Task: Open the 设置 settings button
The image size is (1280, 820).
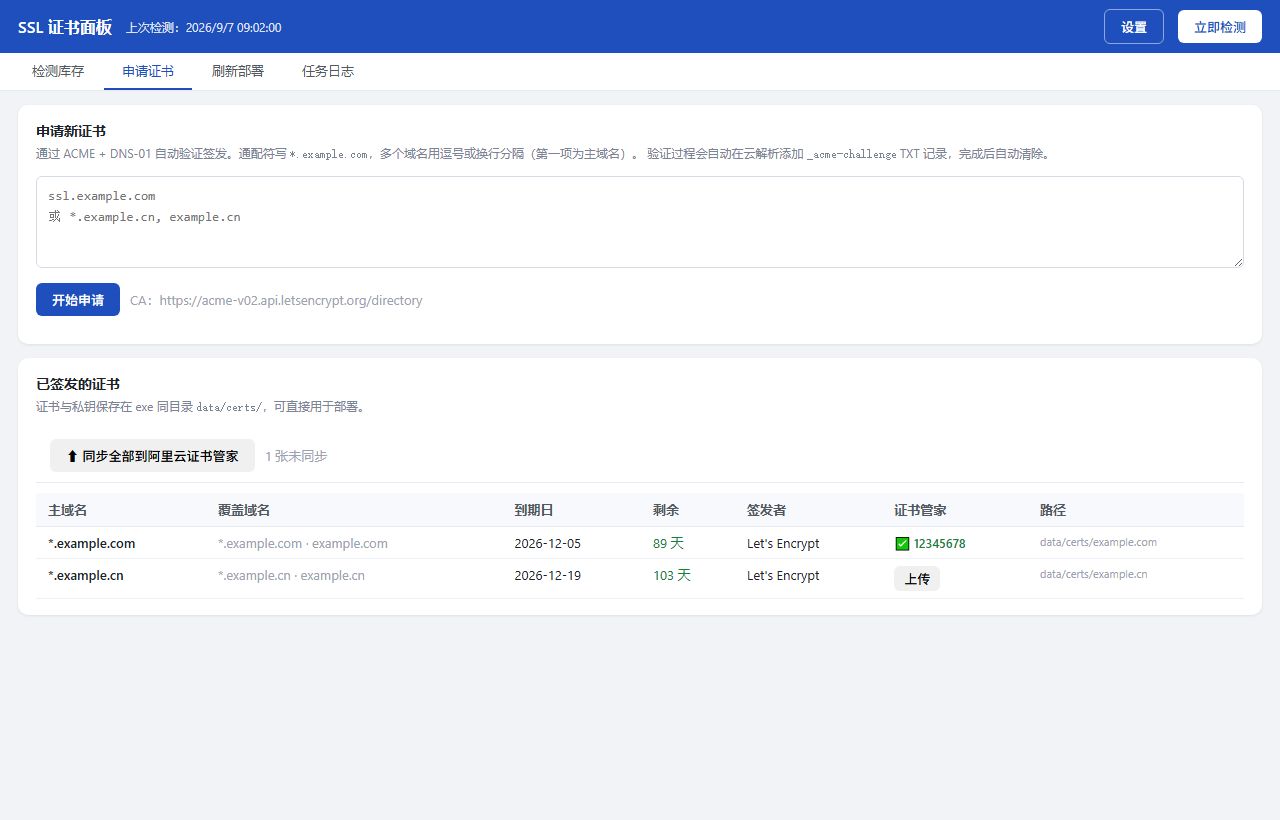Action: (1134, 27)
